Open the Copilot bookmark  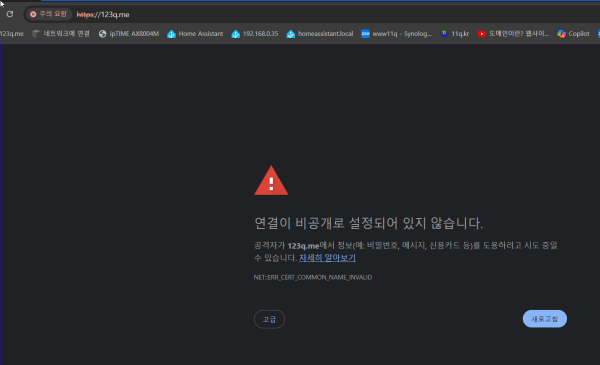(x=573, y=34)
